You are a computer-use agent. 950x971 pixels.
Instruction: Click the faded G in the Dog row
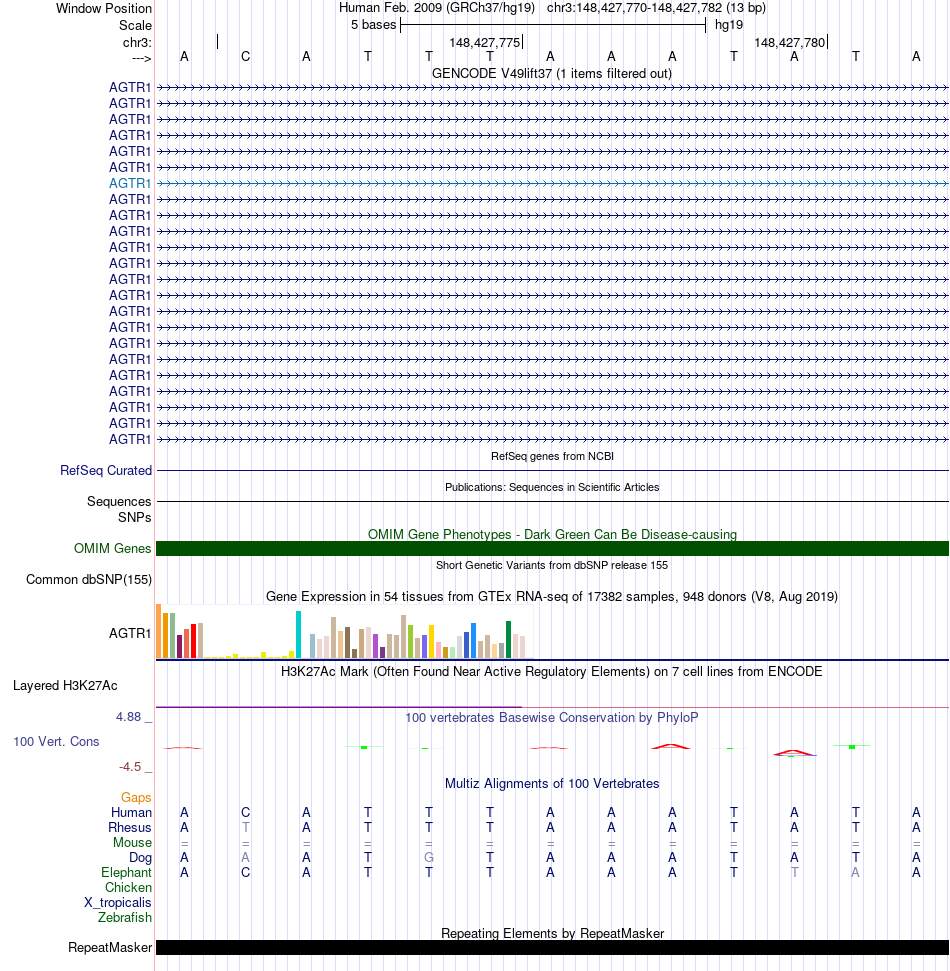pyautogui.click(x=429, y=858)
